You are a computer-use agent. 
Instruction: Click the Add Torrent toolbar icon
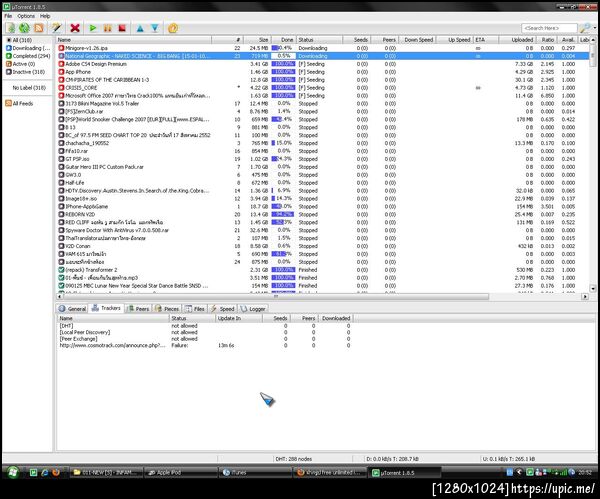click(10, 28)
